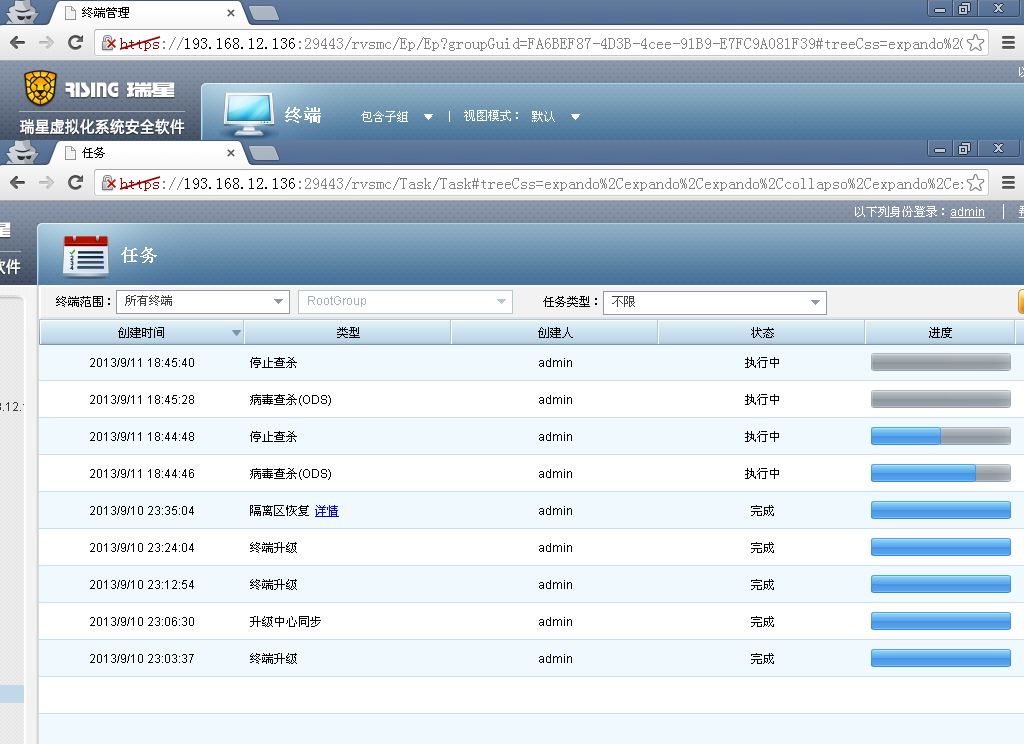Restore down the 任务 browser window
This screenshot has width=1024, height=744.
tap(965, 149)
